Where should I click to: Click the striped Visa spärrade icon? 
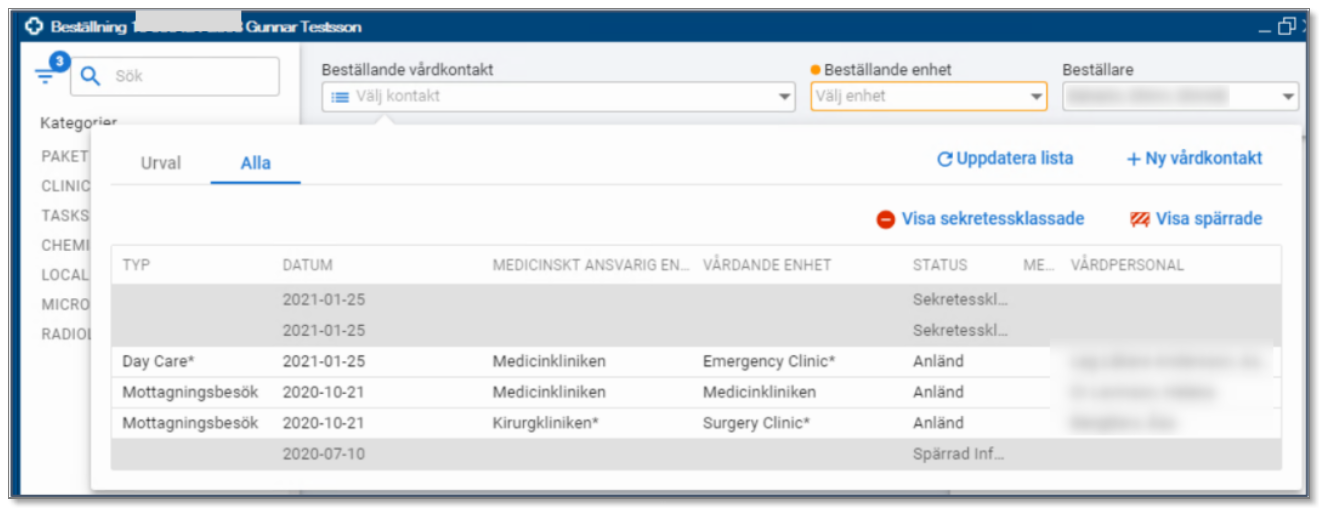(1139, 219)
